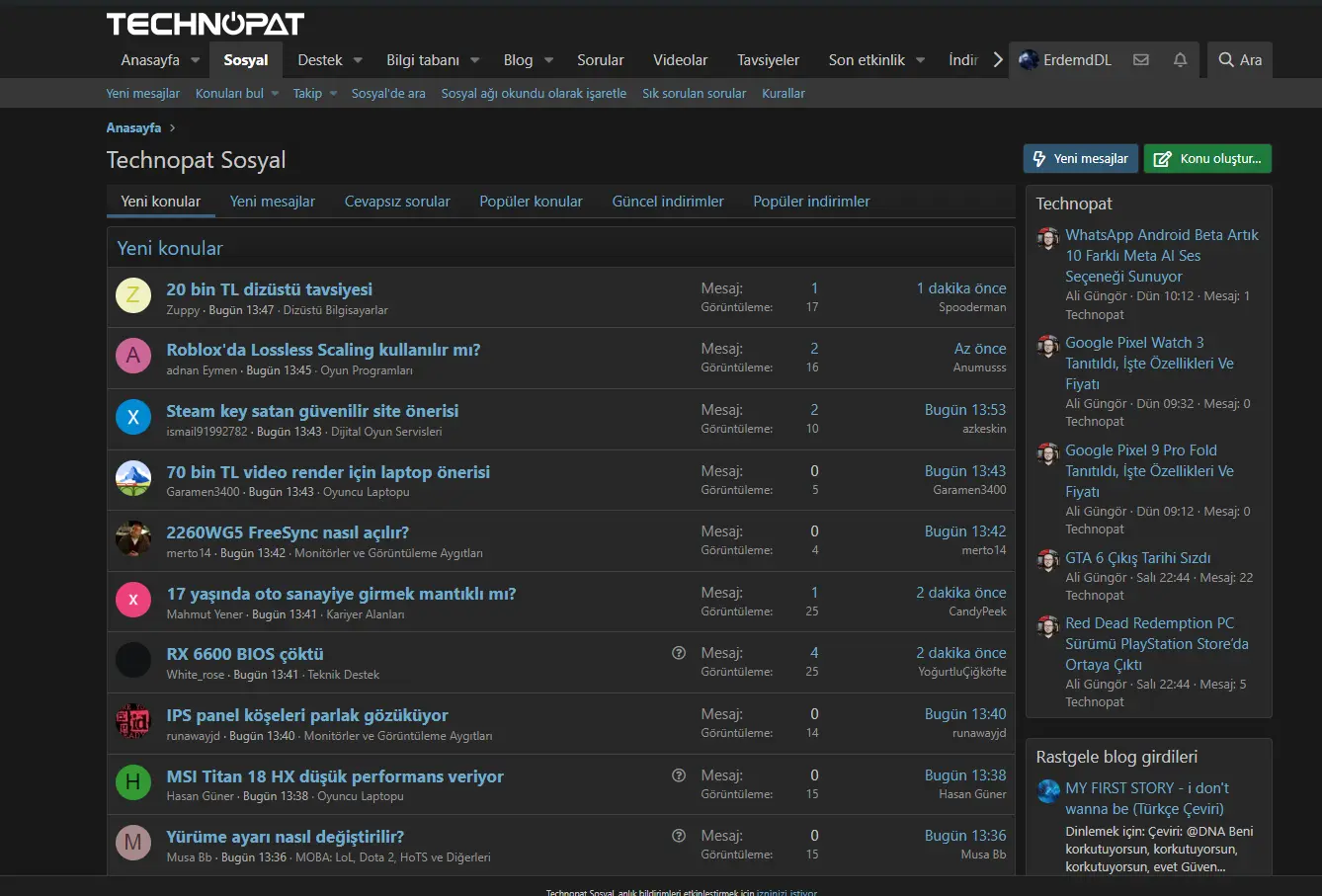This screenshot has width=1322, height=896.
Task: Open thread 2260WG5 FreeSync nasıl açılır?
Action: point(288,532)
